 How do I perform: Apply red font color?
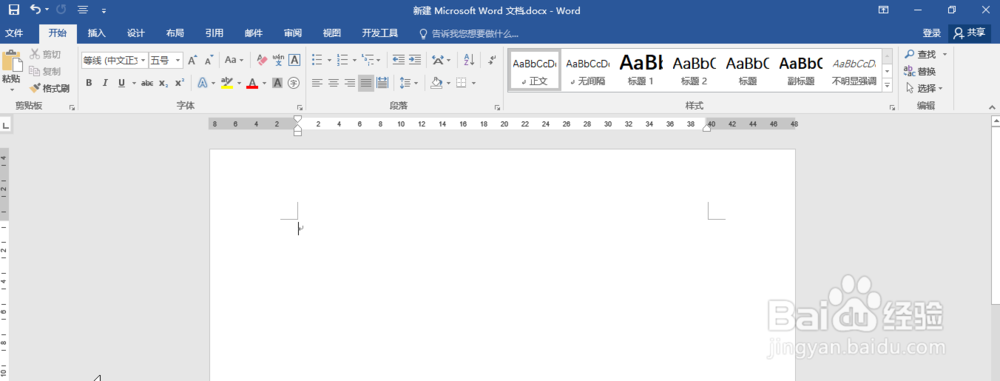[252, 83]
